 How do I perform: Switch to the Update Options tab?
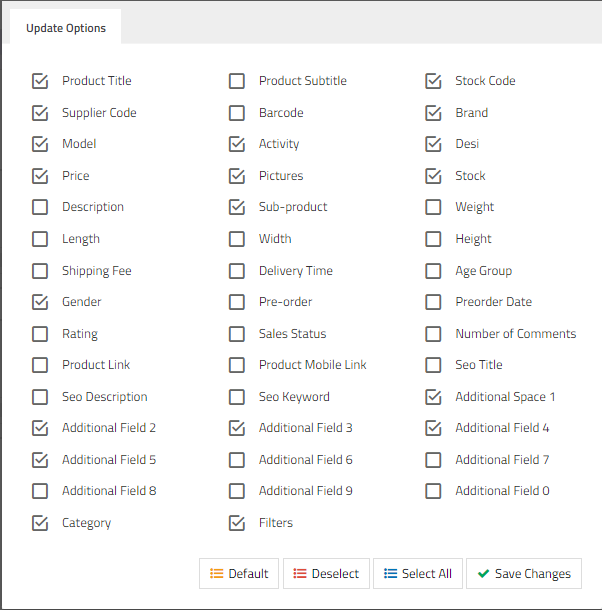point(66,28)
